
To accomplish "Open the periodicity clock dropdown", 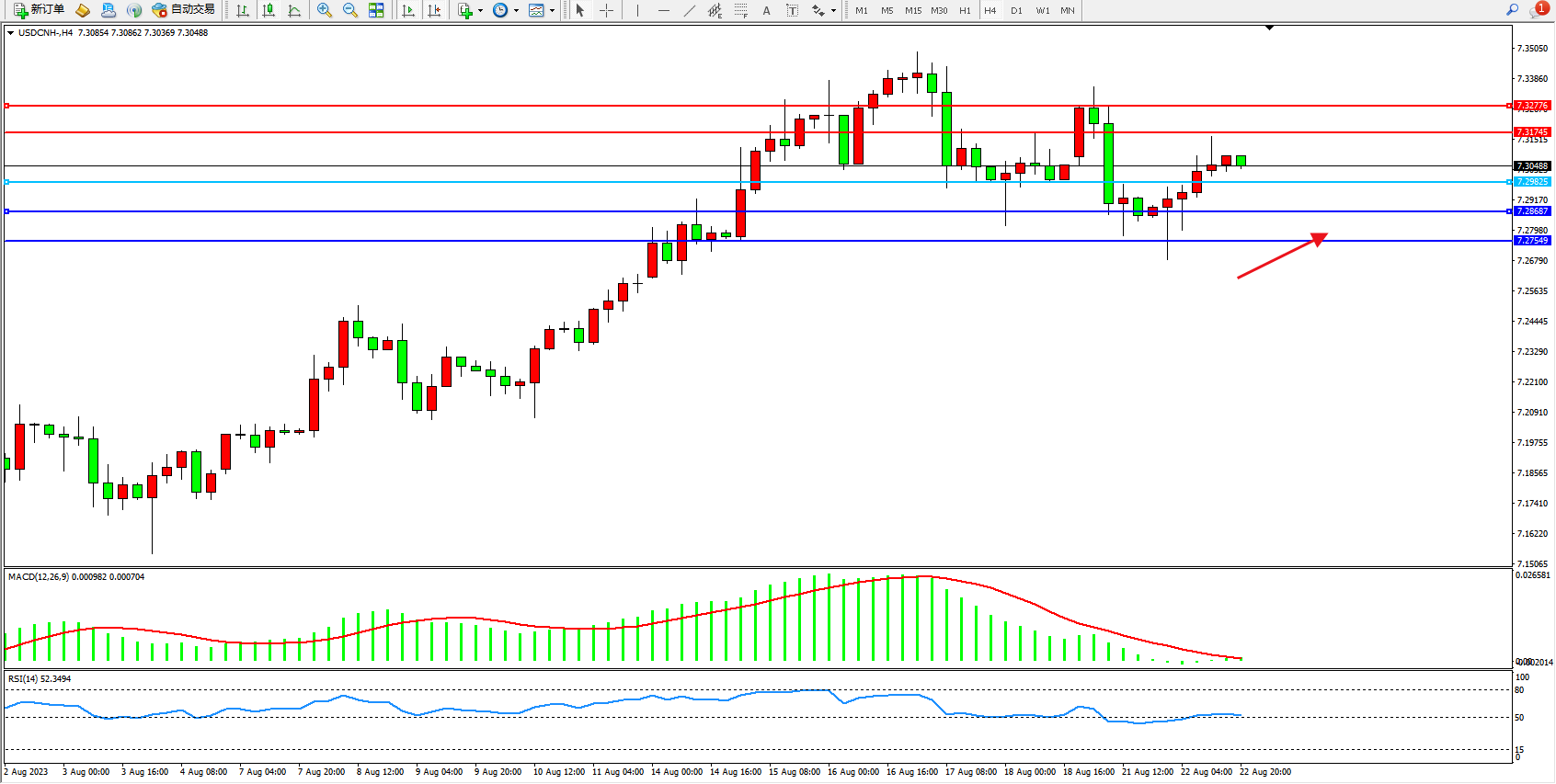I will click(x=516, y=11).
